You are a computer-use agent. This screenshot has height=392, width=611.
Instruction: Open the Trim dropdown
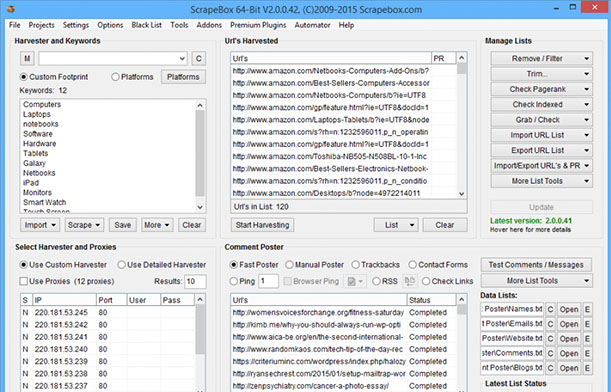(x=542, y=74)
